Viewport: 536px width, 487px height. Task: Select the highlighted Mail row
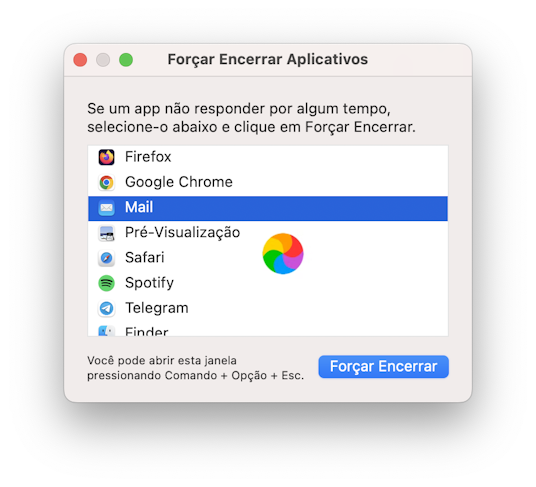tap(268, 208)
